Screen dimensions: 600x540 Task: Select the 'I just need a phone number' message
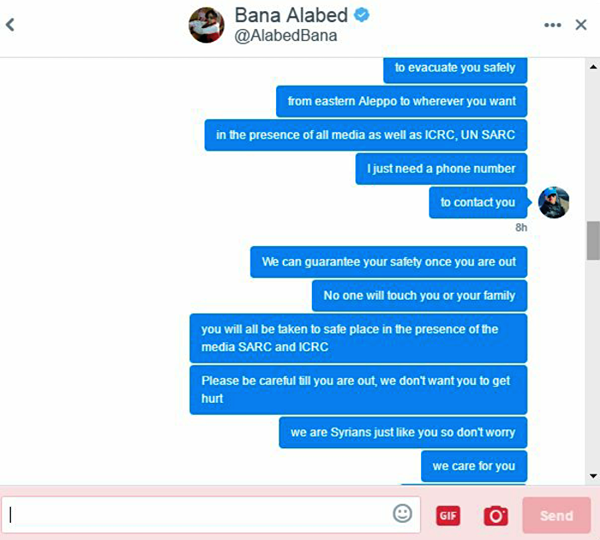click(x=441, y=169)
